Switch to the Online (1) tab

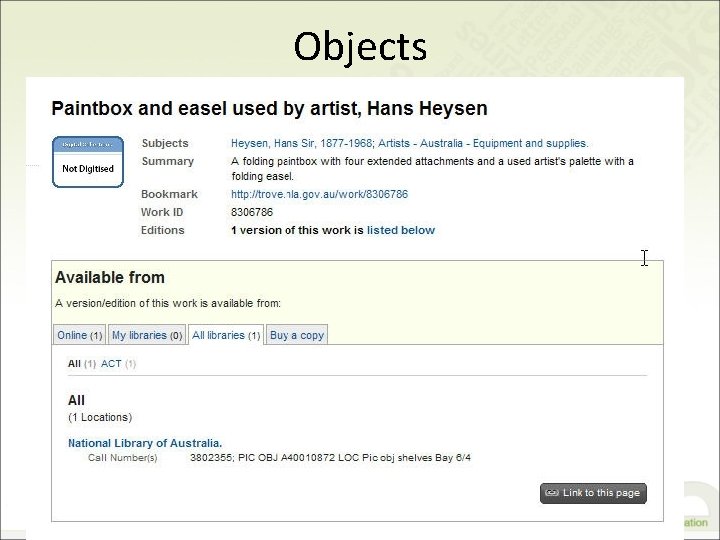(79, 335)
